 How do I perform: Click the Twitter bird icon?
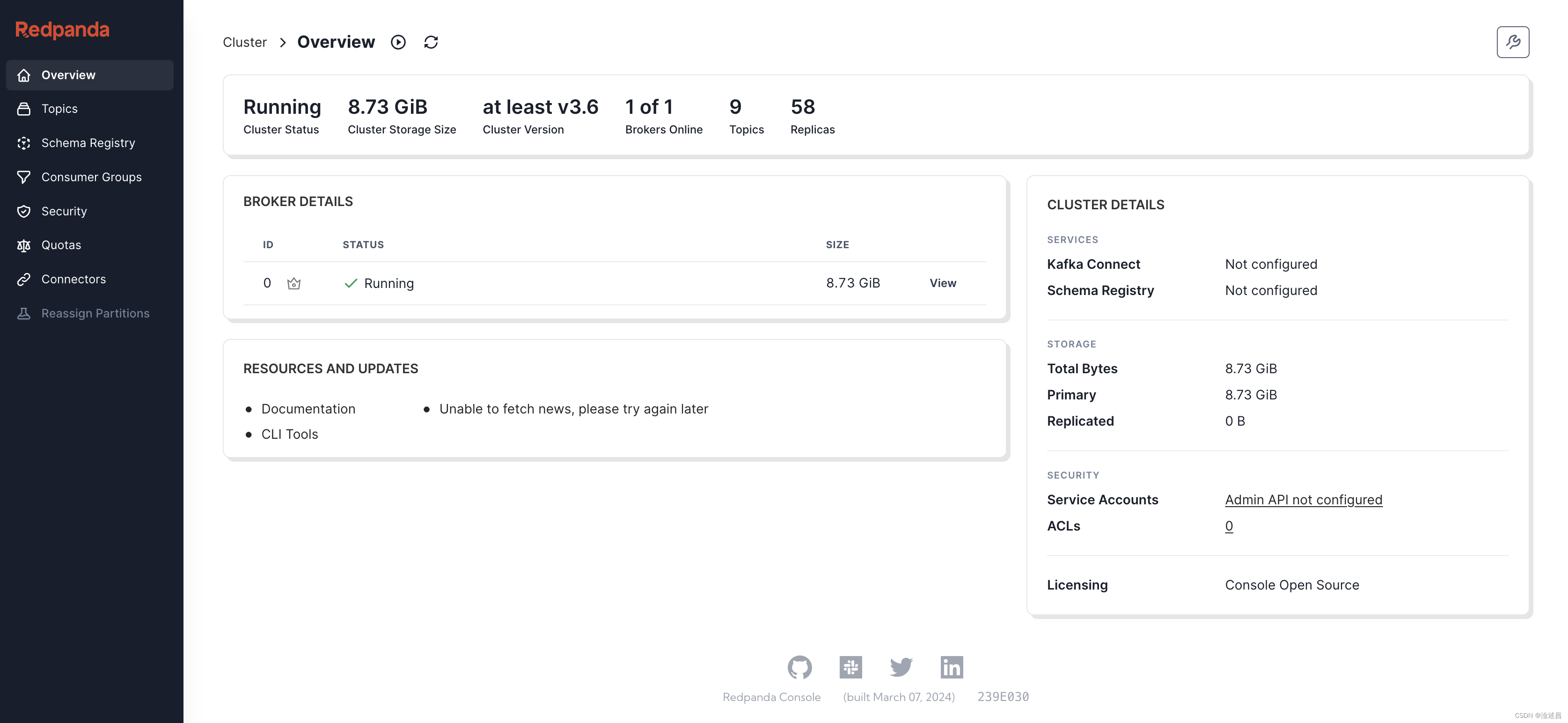tap(901, 667)
